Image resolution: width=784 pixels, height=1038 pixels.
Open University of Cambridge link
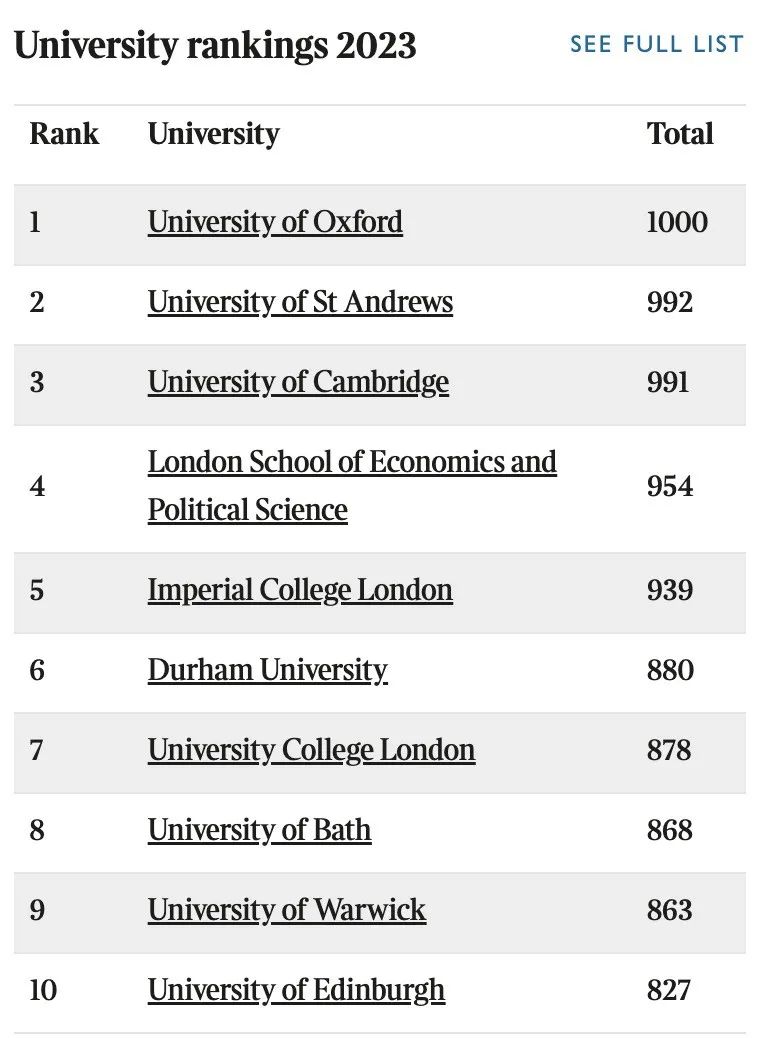(298, 383)
